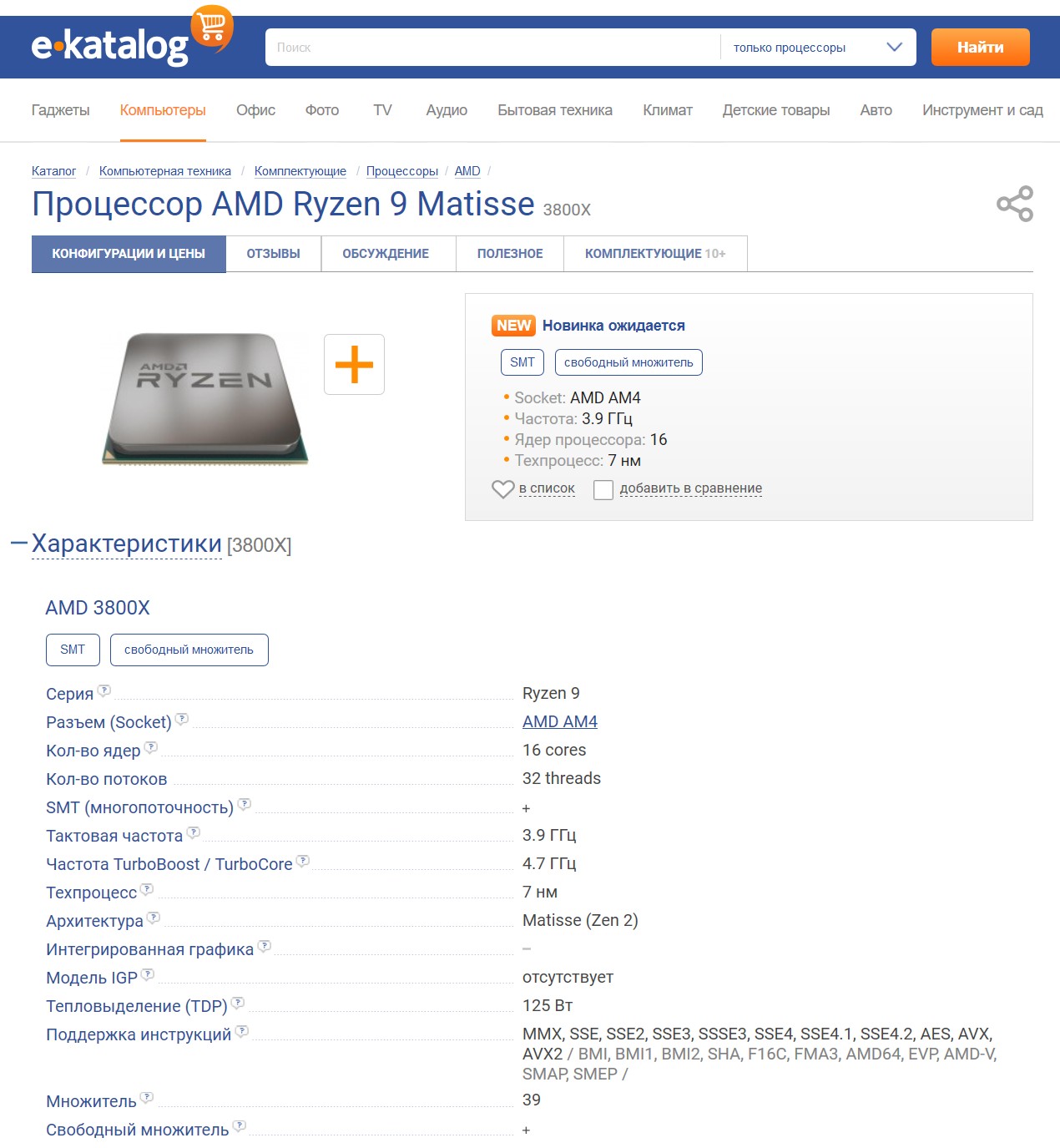Switch to Конфигурации и цены tab
Screen dimensions: 1060x1148
click(129, 254)
